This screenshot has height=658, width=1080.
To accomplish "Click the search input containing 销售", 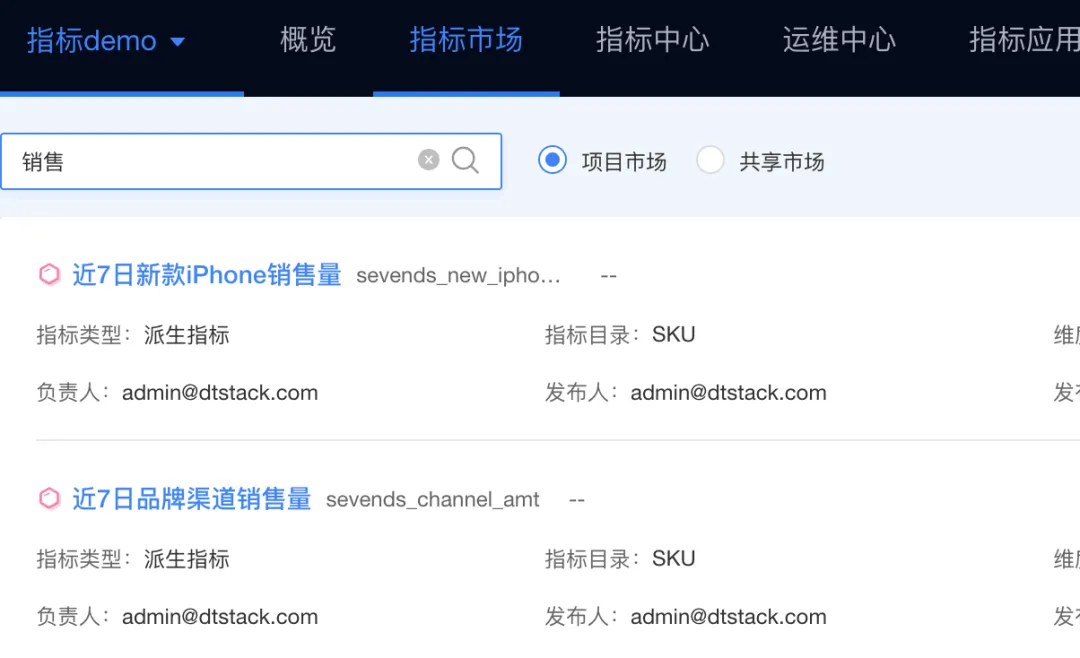I will (x=251, y=161).
